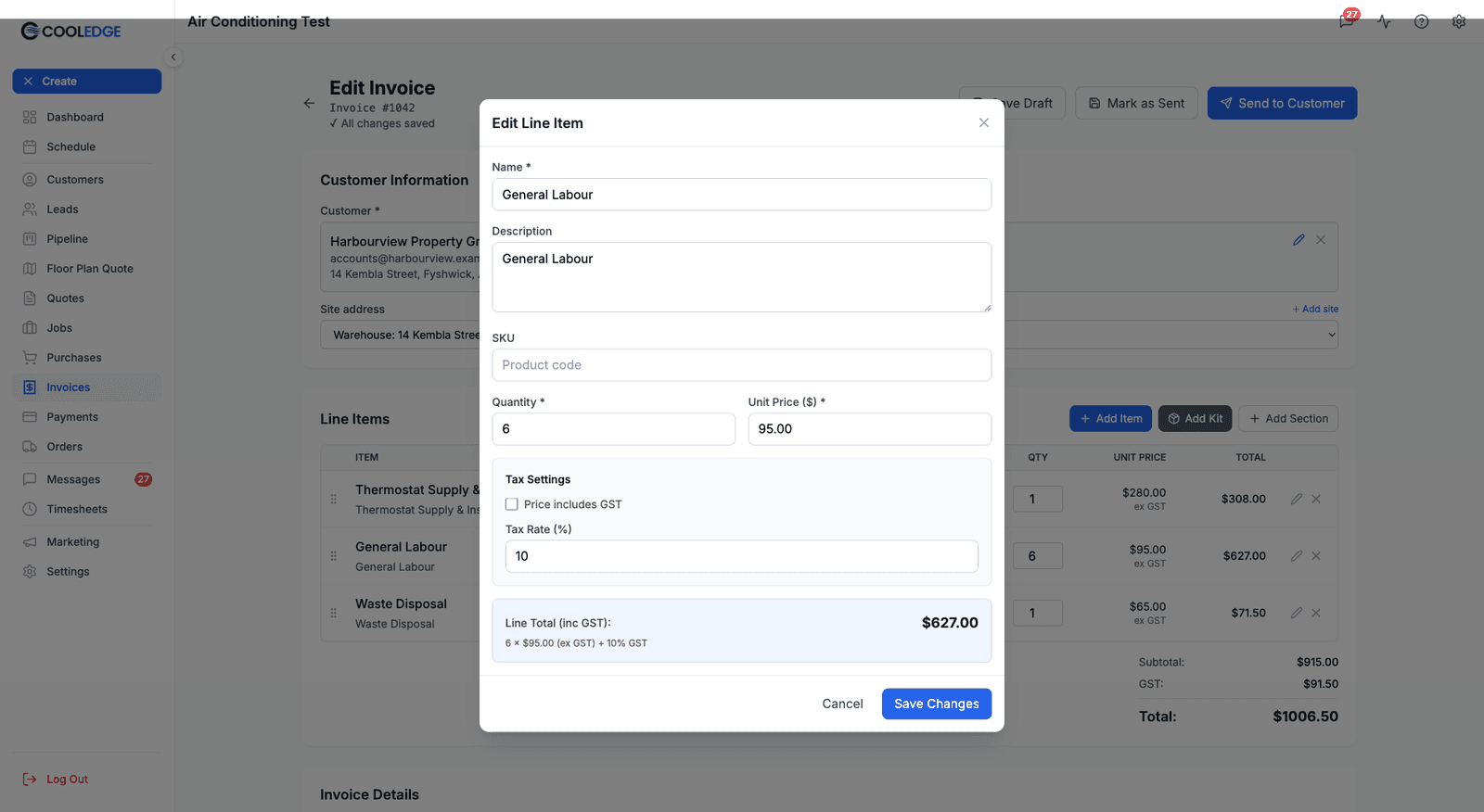Edit the Waste Disposal line item
The height and width of the screenshot is (812, 1484).
[x=1297, y=613]
